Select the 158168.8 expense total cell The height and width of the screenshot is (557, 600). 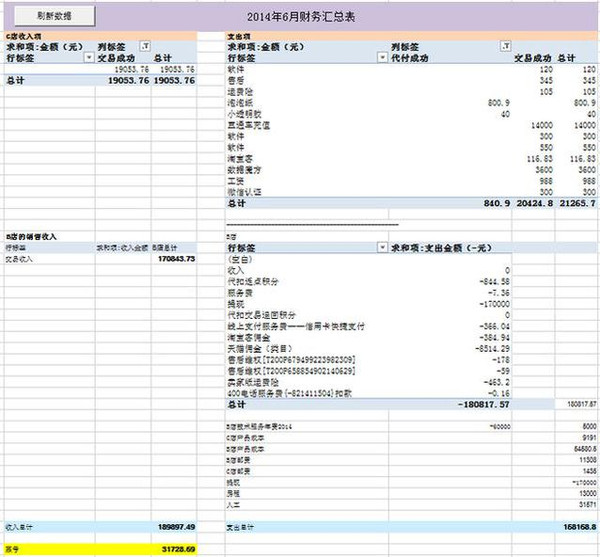click(x=580, y=527)
